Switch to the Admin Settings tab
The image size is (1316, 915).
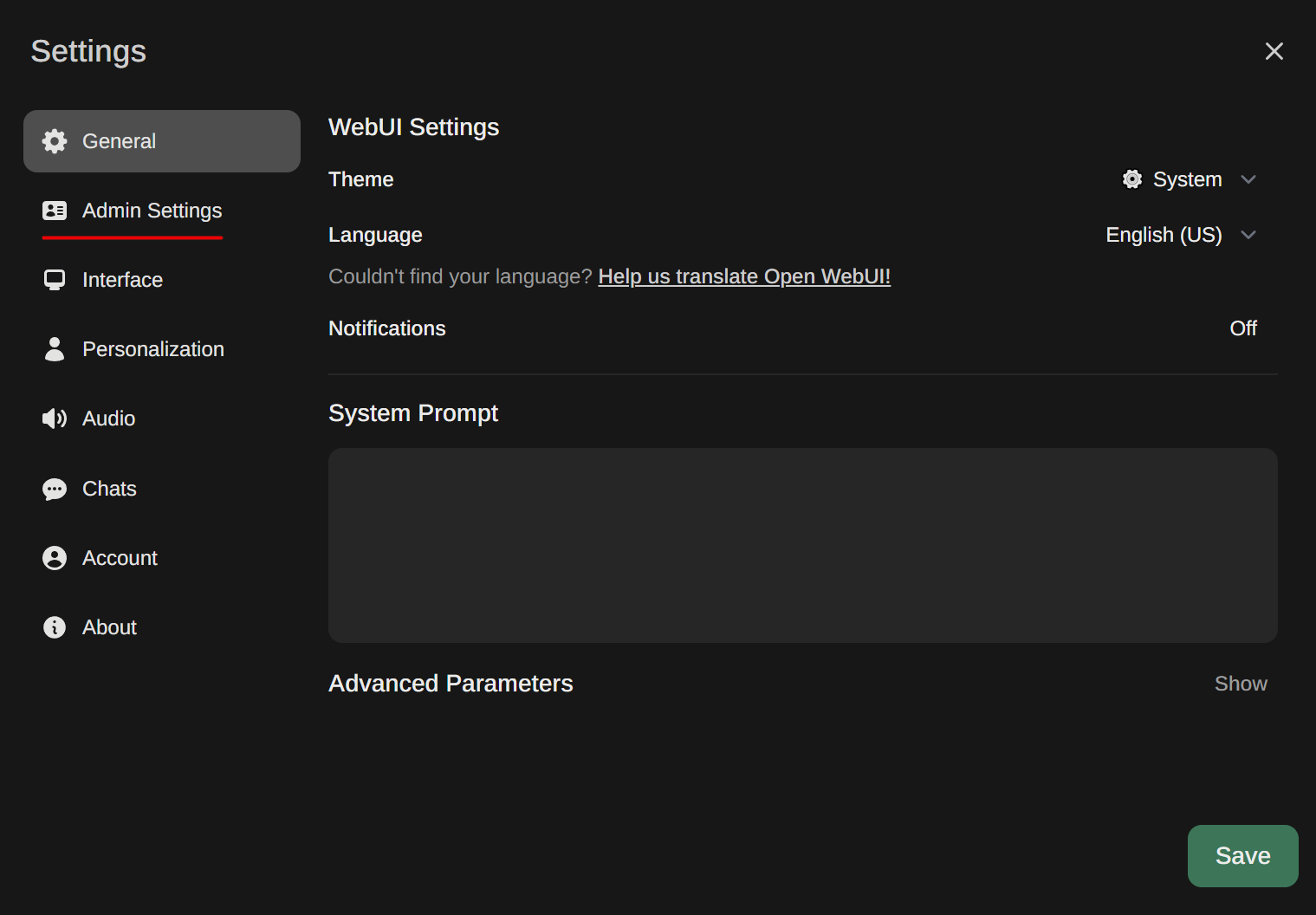click(x=162, y=211)
